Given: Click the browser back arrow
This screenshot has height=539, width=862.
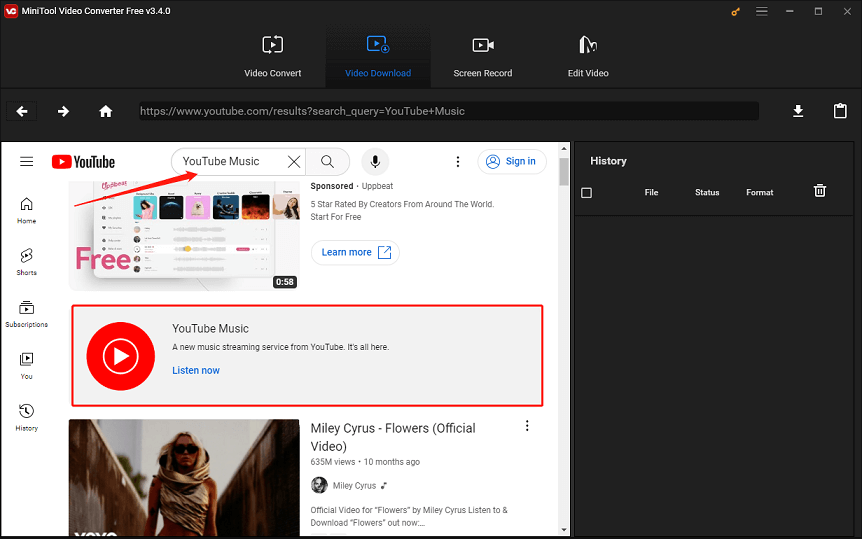Looking at the screenshot, I should pos(22,111).
